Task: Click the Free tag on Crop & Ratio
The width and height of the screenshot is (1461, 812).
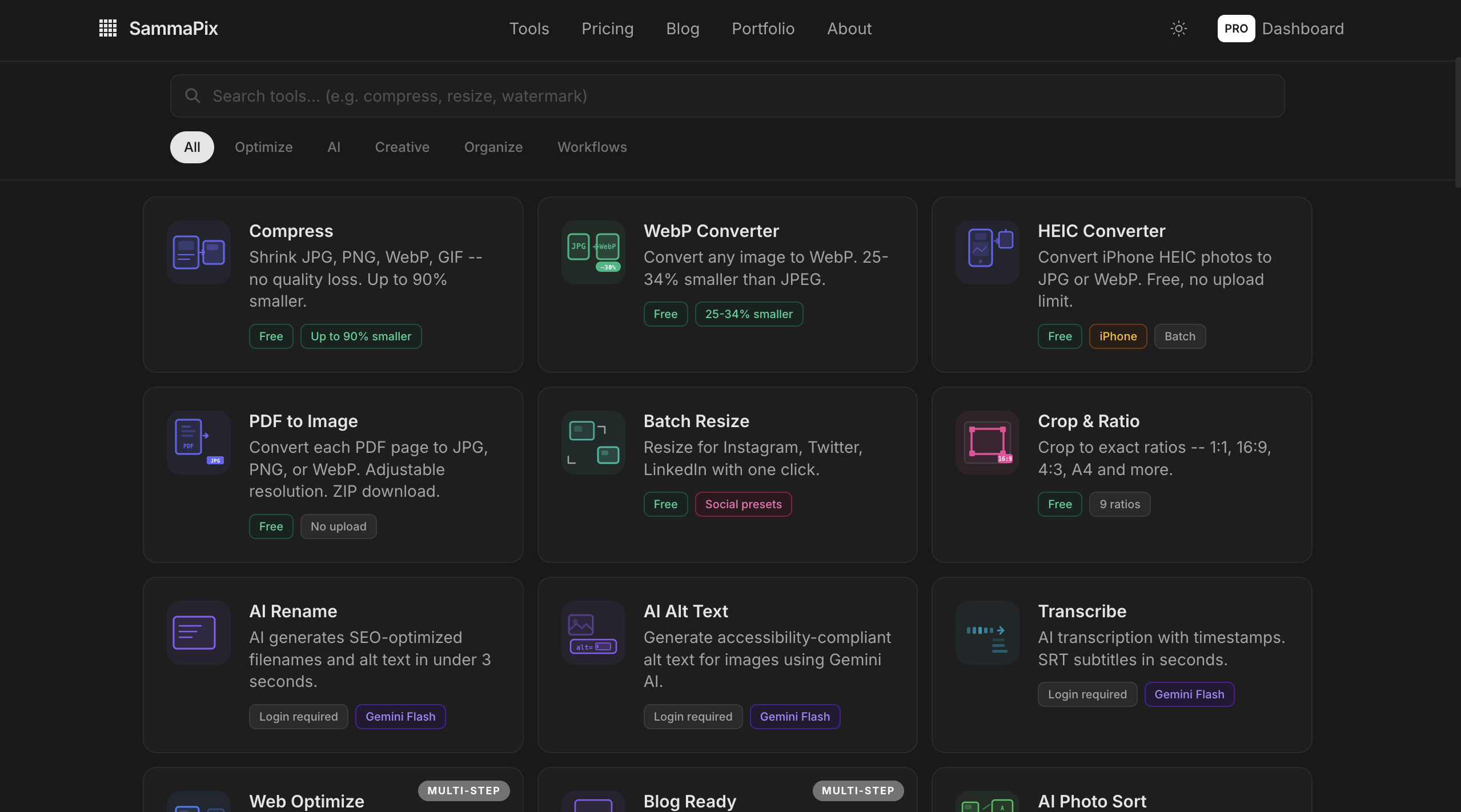Action: 1059,504
